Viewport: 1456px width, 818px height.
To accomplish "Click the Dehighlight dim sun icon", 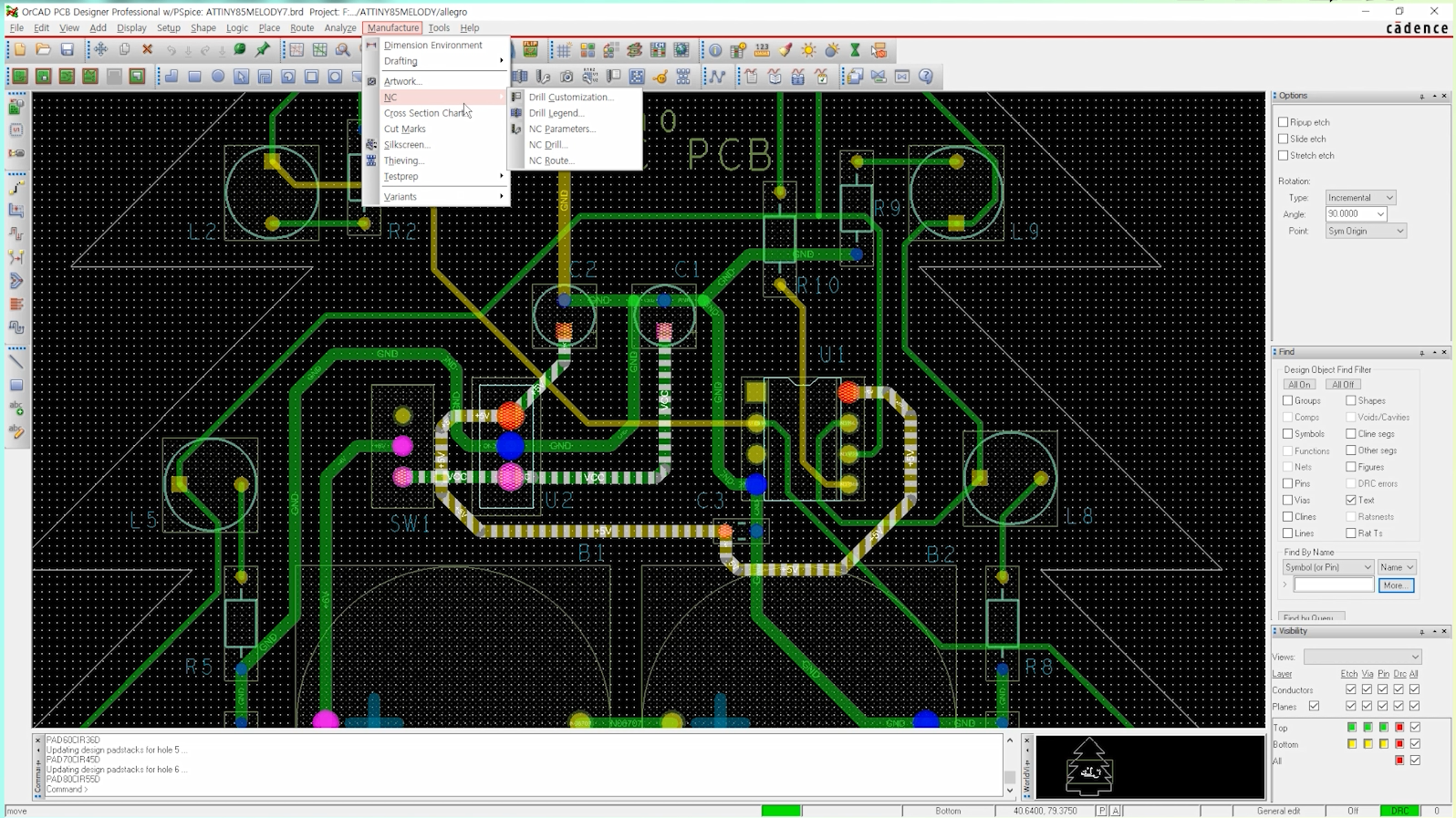I will point(832,49).
